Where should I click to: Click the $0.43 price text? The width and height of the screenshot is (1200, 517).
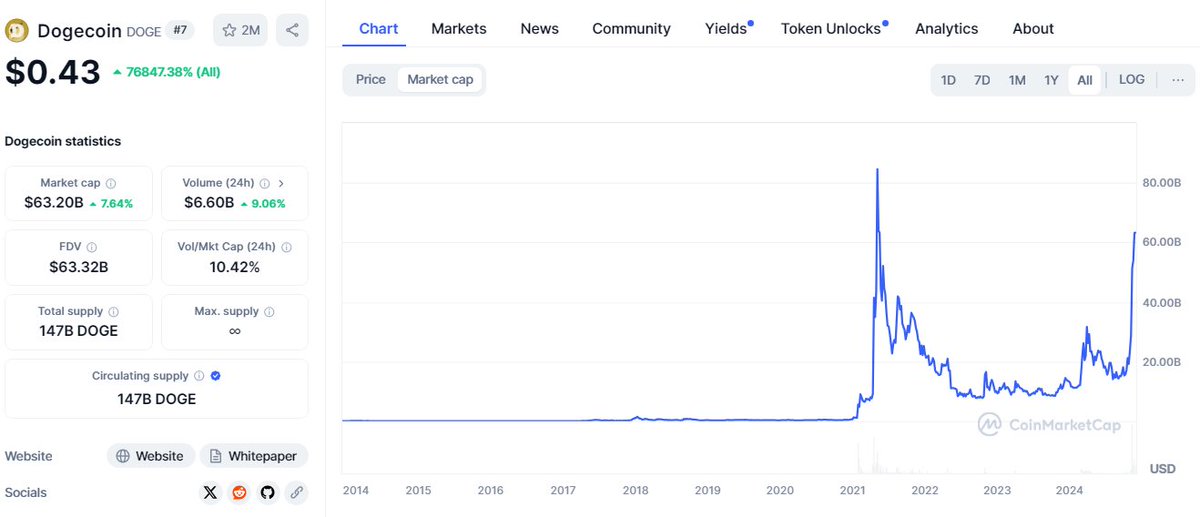(53, 72)
